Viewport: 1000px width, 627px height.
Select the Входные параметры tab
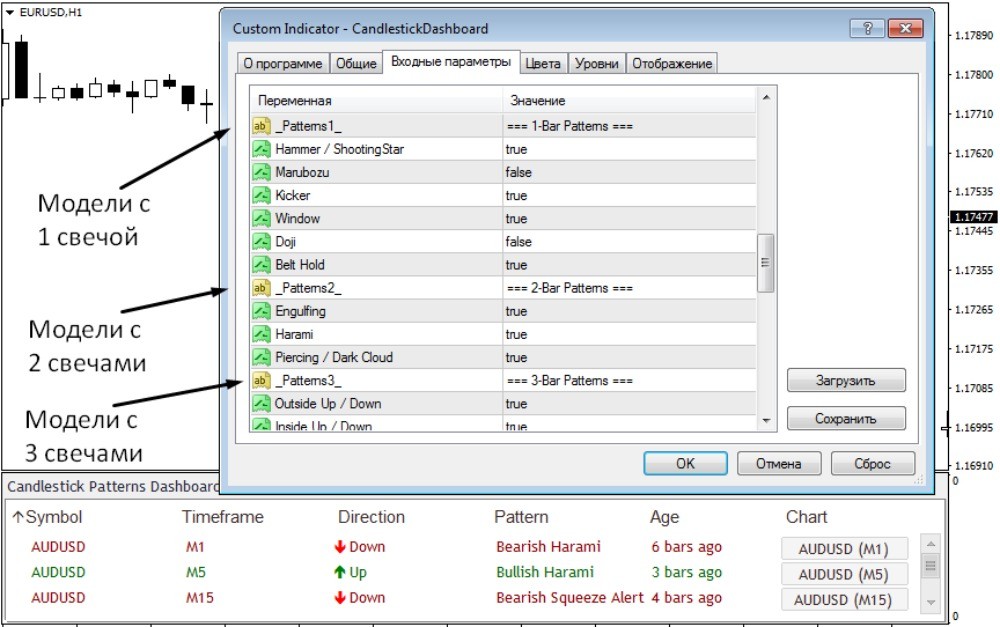point(451,62)
